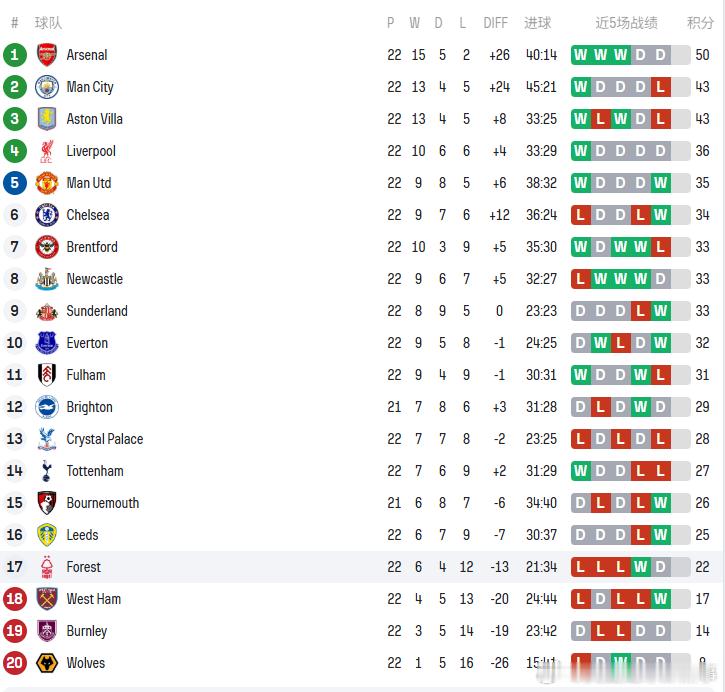This screenshot has width=725, height=692.
Task: Open the Aston Villa team name link
Action: pyautogui.click(x=95, y=119)
